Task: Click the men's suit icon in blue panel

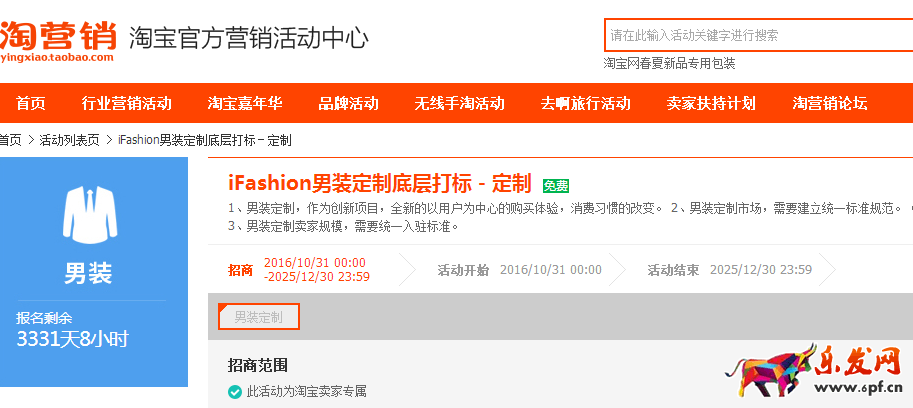Action: (x=90, y=214)
